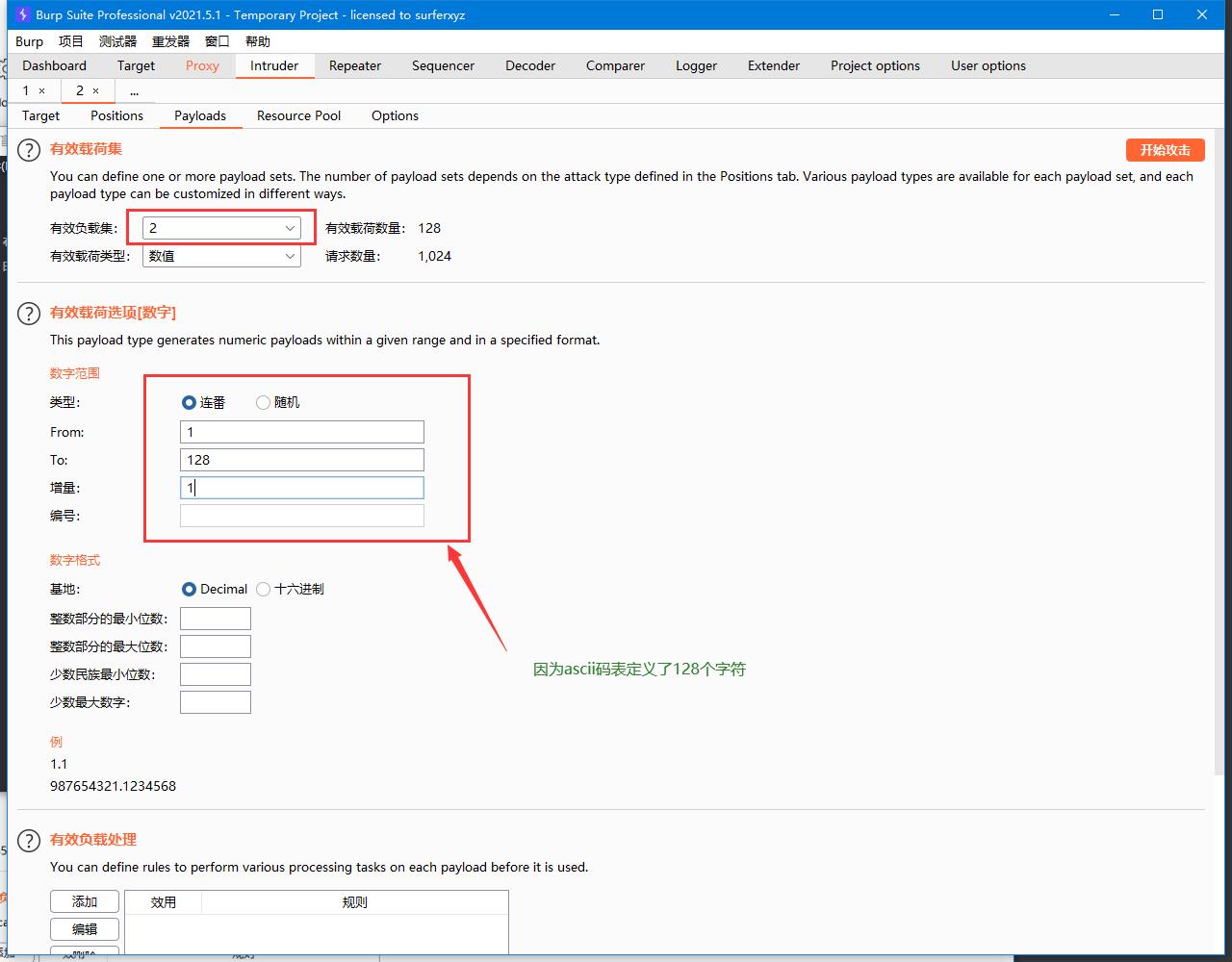The width and height of the screenshot is (1232, 962).
Task: Open the User options tab
Action: point(988,65)
